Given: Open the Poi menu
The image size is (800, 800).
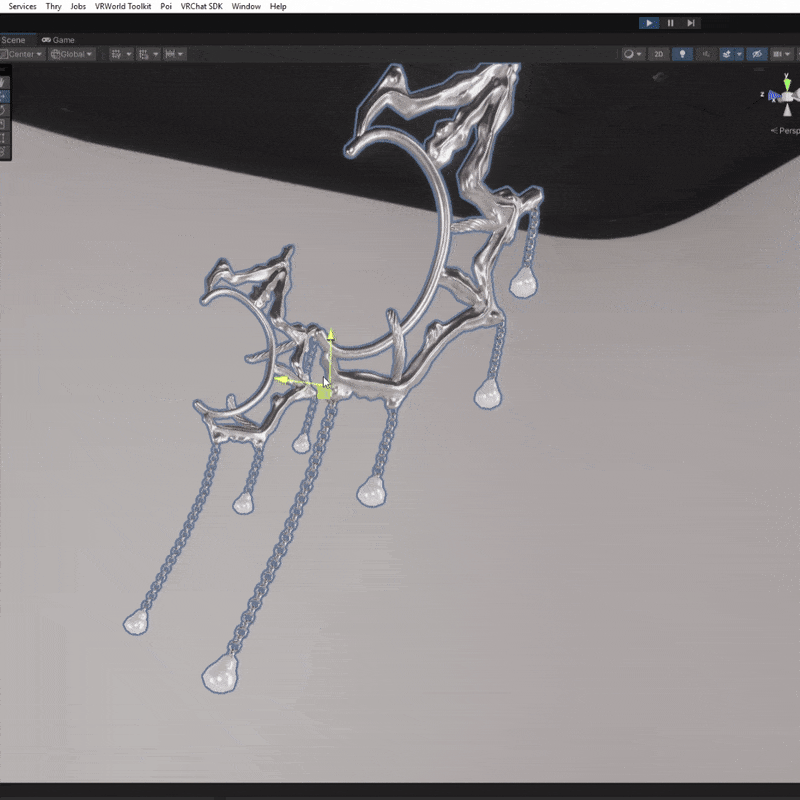Looking at the screenshot, I should 166,6.
